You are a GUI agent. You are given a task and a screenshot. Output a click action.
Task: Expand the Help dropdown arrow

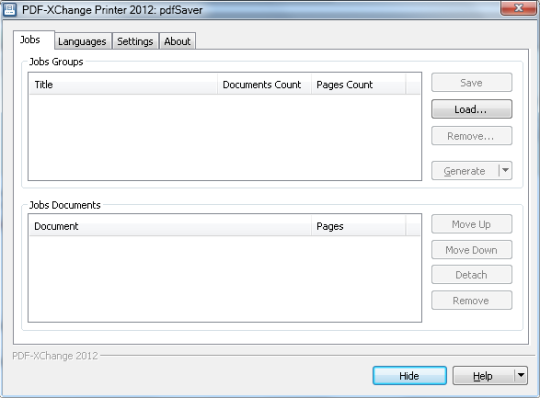click(x=521, y=375)
